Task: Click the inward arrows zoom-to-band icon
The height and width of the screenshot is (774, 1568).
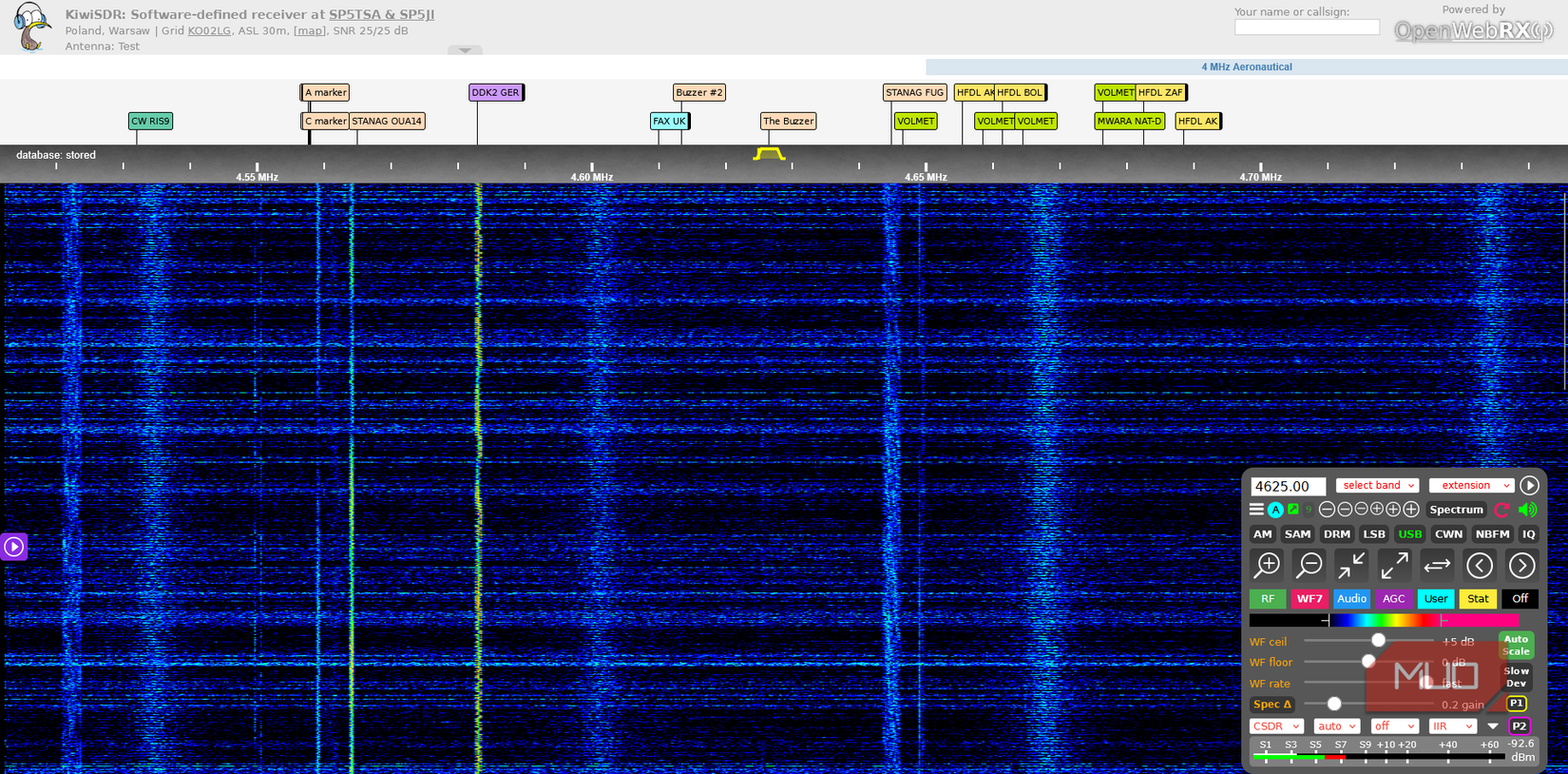Action: [1351, 566]
